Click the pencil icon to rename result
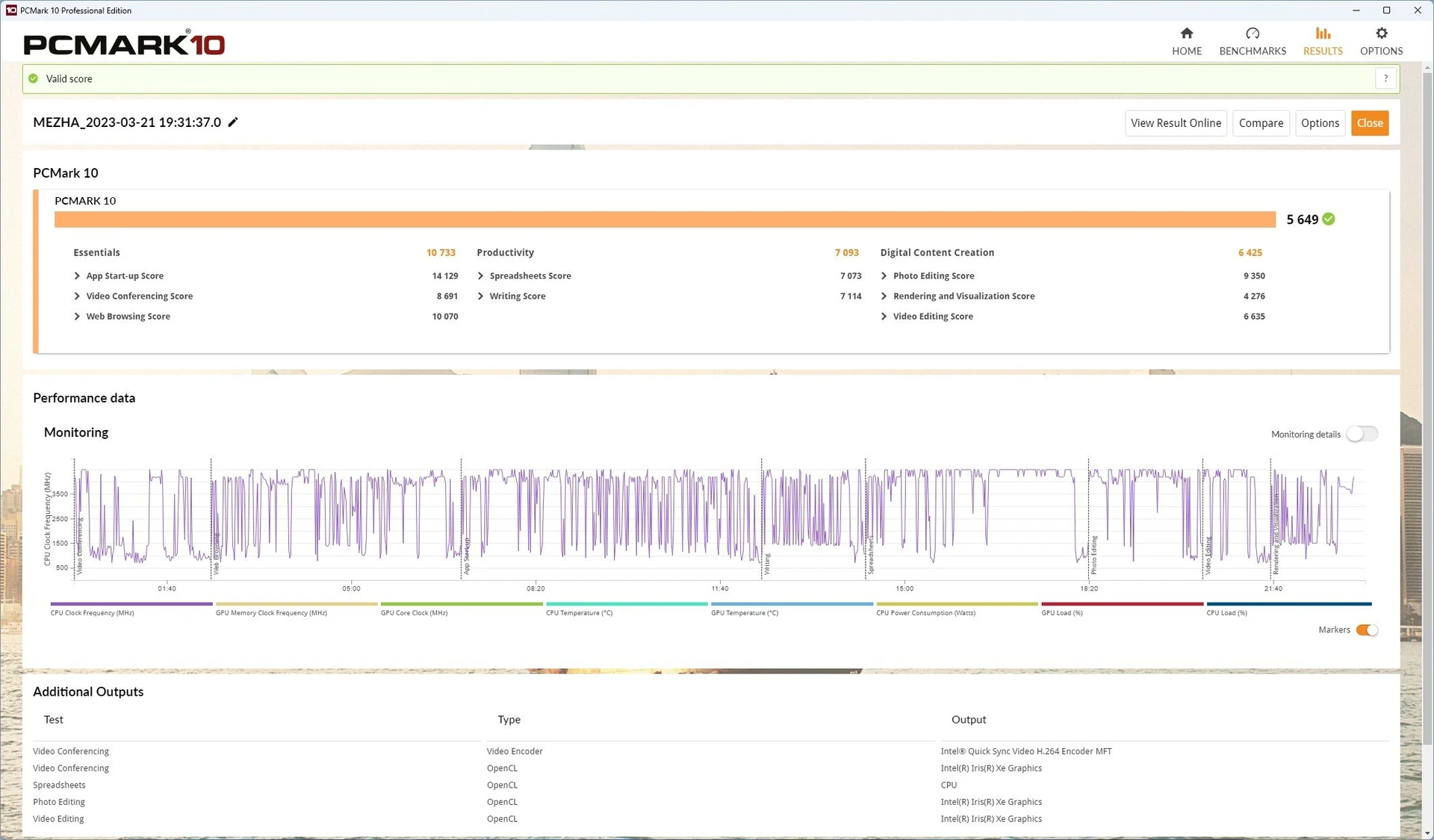This screenshot has width=1434, height=840. pyautogui.click(x=233, y=122)
